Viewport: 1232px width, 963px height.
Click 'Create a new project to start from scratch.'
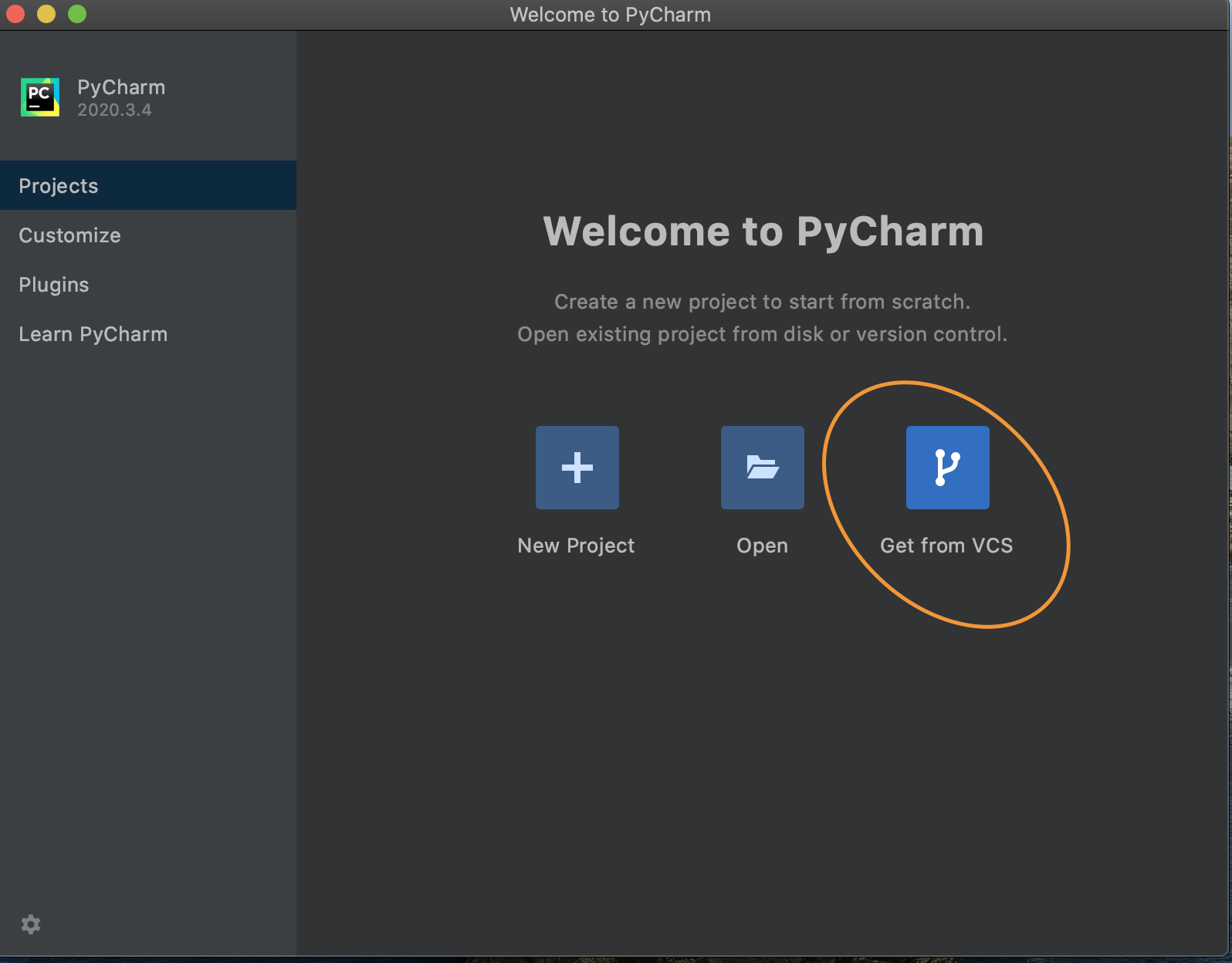(762, 302)
